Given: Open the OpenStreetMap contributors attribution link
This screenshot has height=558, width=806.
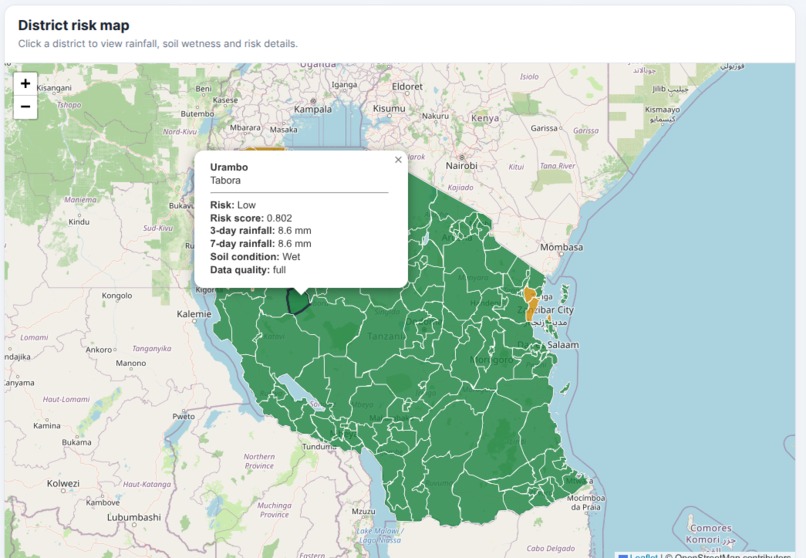Looking at the screenshot, I should tap(732, 555).
